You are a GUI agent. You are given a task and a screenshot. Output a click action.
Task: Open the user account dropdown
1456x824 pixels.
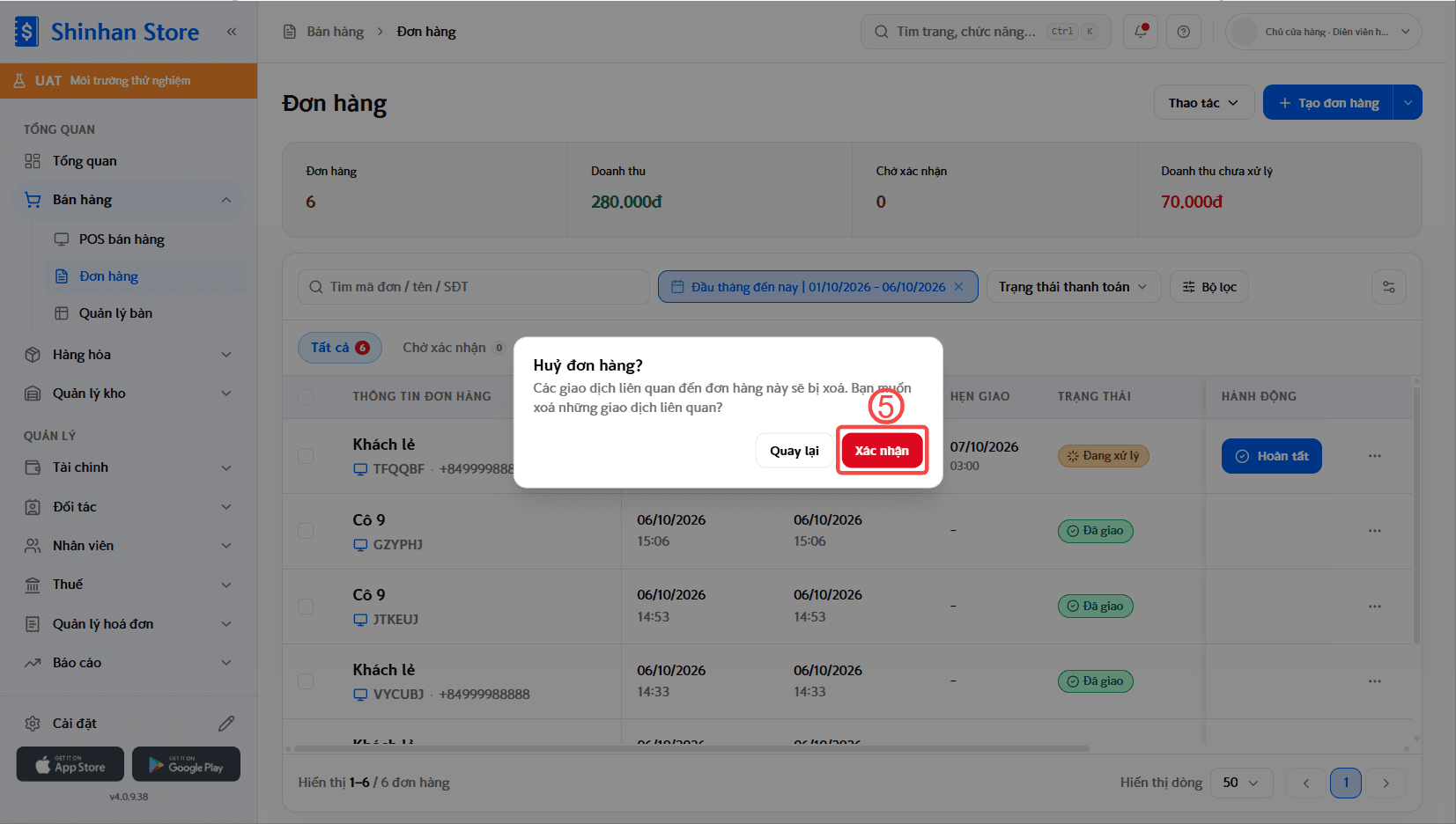pos(1323,32)
